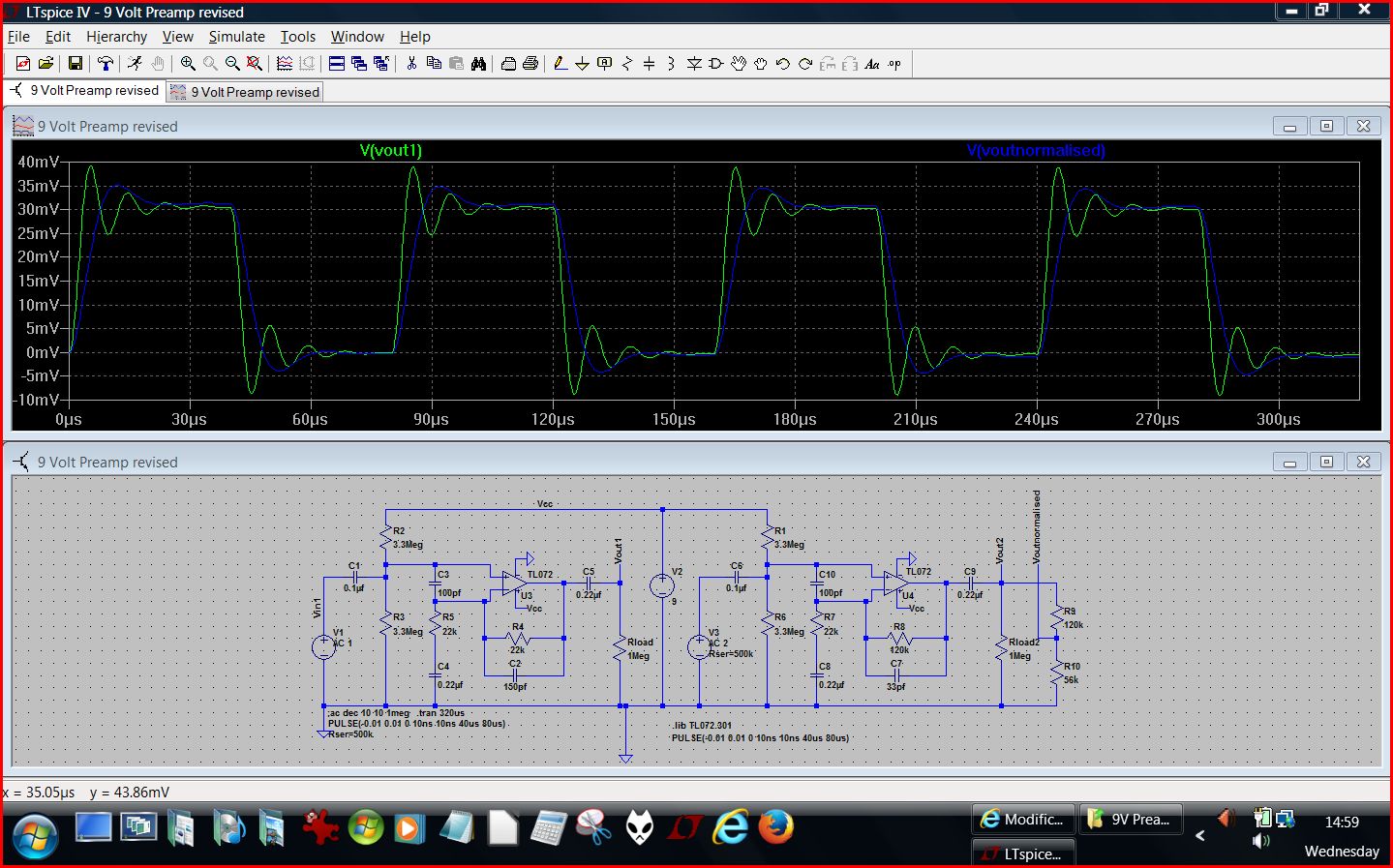Open the Windows Start button

coord(35,837)
